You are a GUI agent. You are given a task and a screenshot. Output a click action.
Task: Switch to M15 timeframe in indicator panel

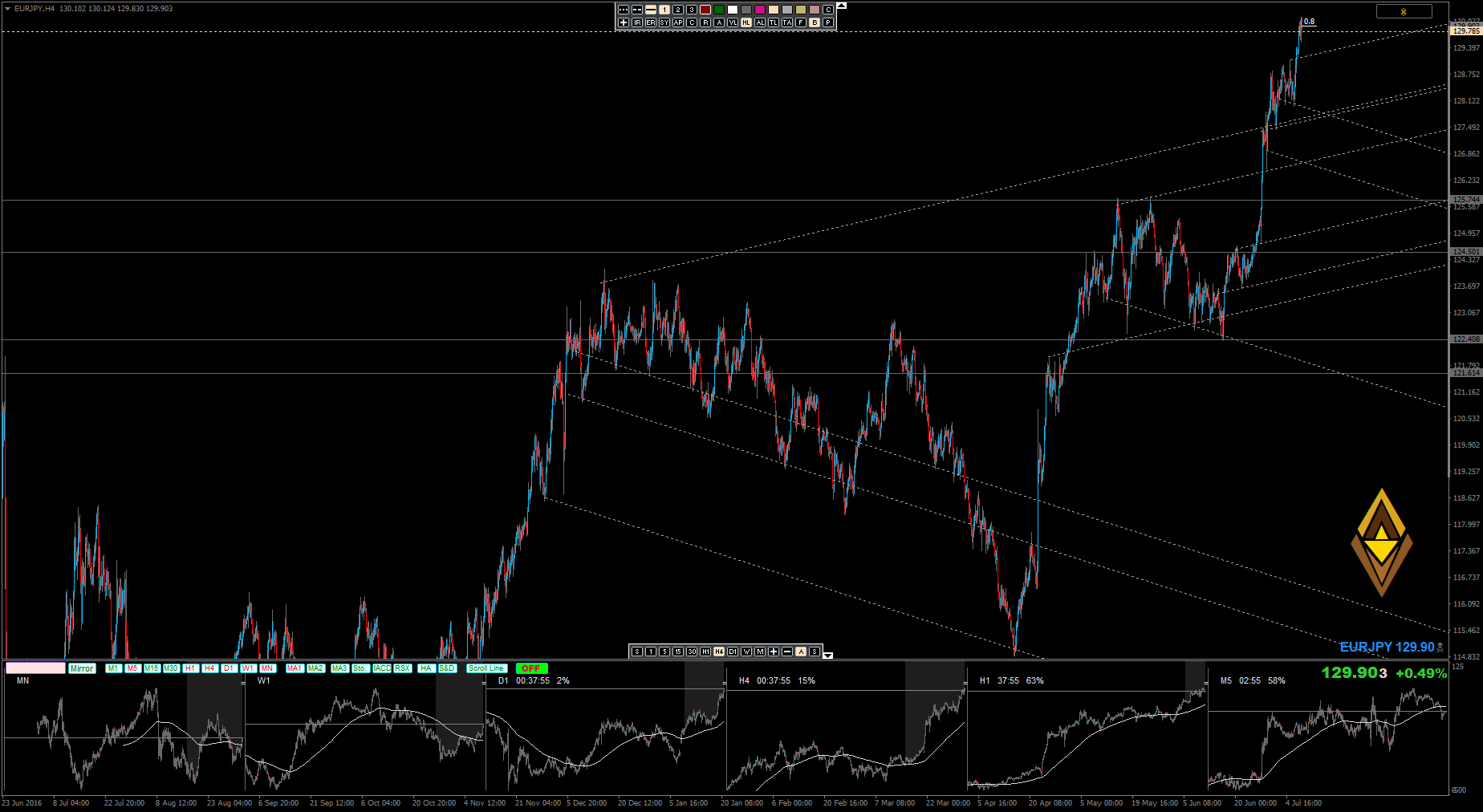pyautogui.click(x=152, y=668)
